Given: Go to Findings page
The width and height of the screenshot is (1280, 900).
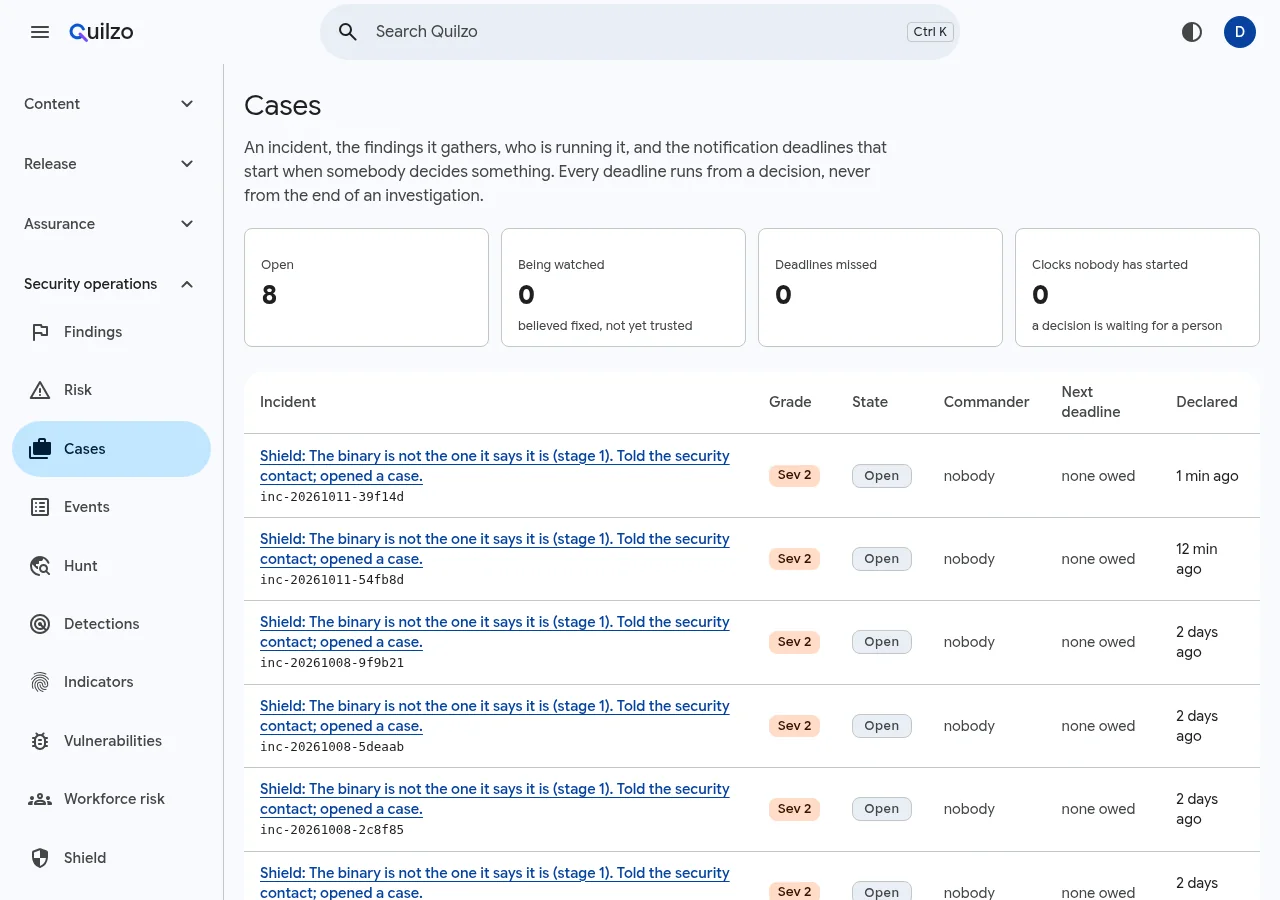Looking at the screenshot, I should pyautogui.click(x=111, y=332).
